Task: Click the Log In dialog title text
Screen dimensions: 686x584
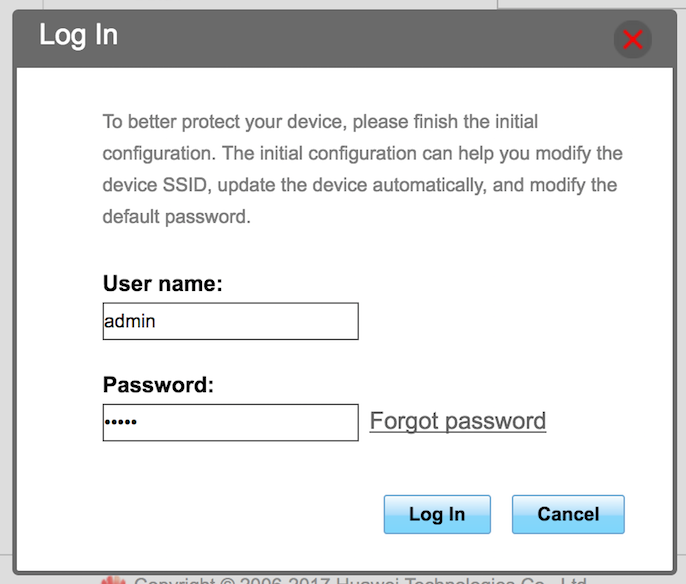Action: coord(79,35)
